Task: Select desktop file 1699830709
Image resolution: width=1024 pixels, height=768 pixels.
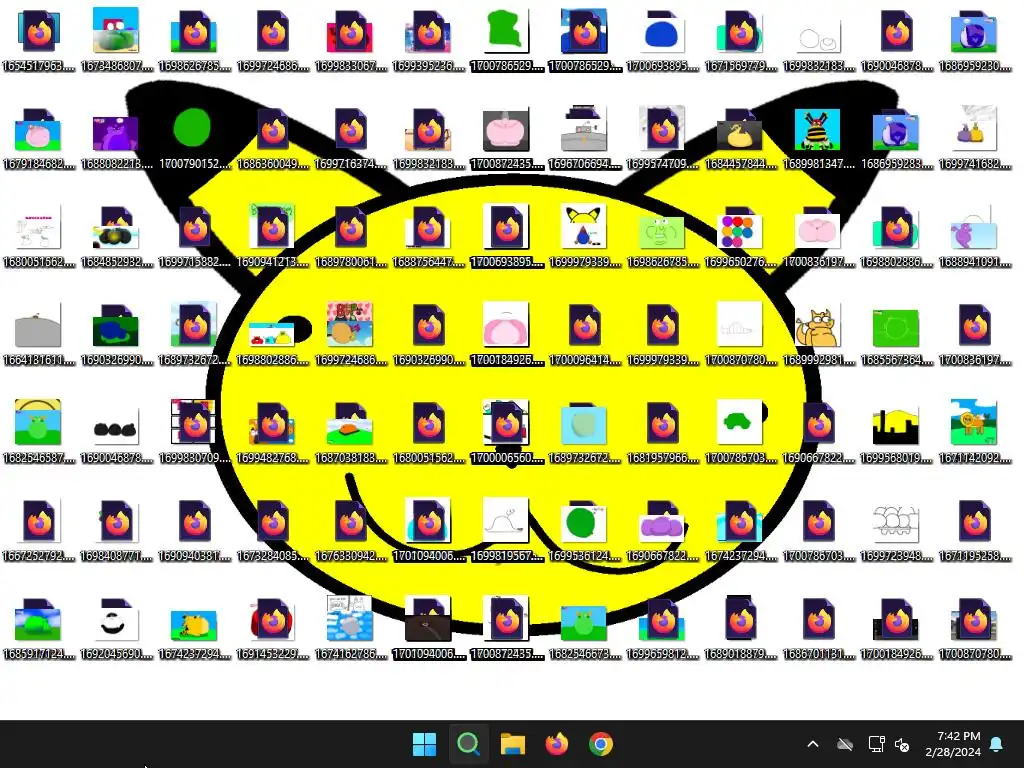Action: tap(194, 431)
